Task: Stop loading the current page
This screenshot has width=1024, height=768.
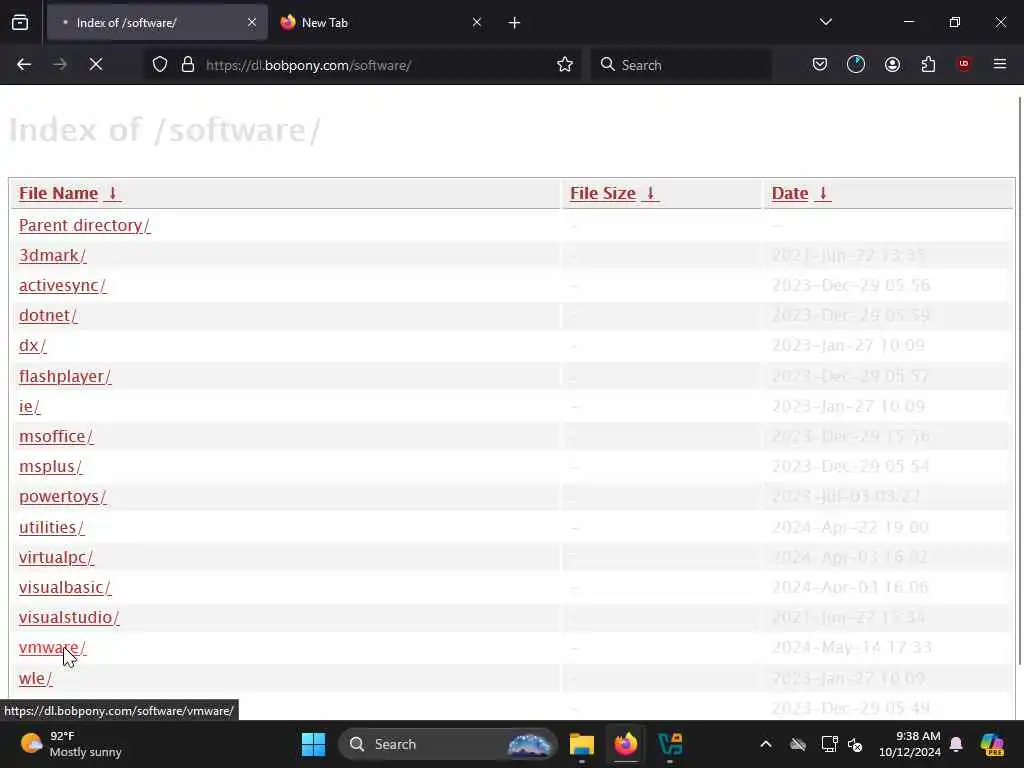Action: coord(96,65)
